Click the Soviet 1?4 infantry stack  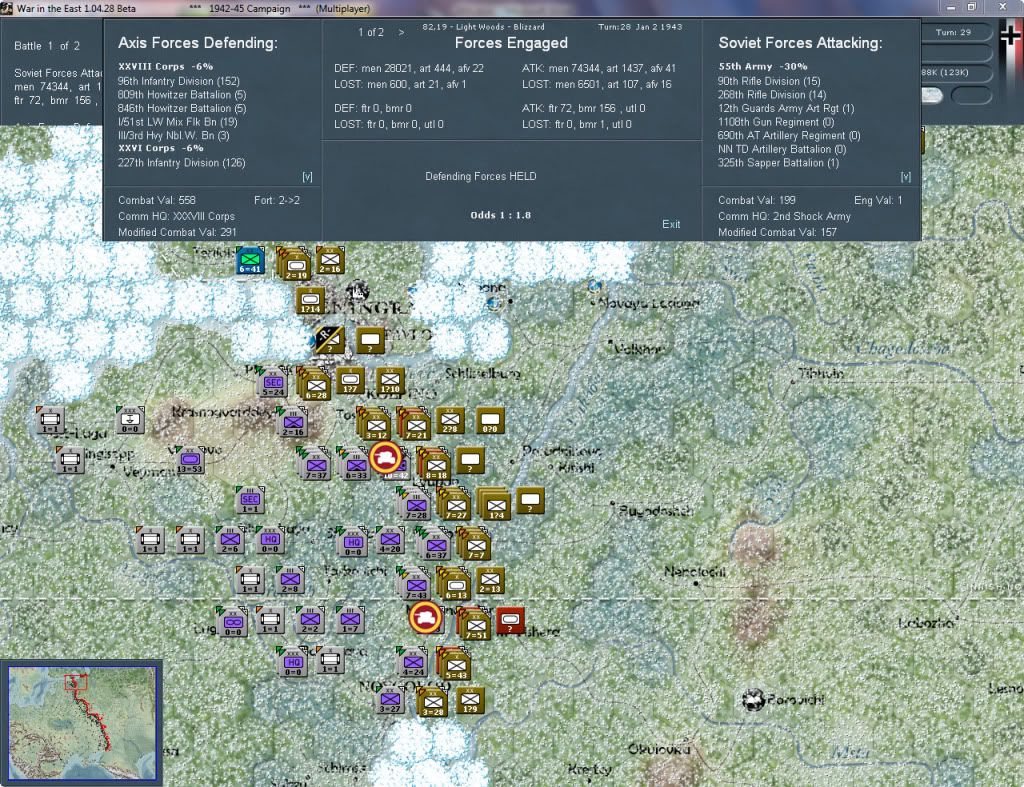click(x=494, y=504)
